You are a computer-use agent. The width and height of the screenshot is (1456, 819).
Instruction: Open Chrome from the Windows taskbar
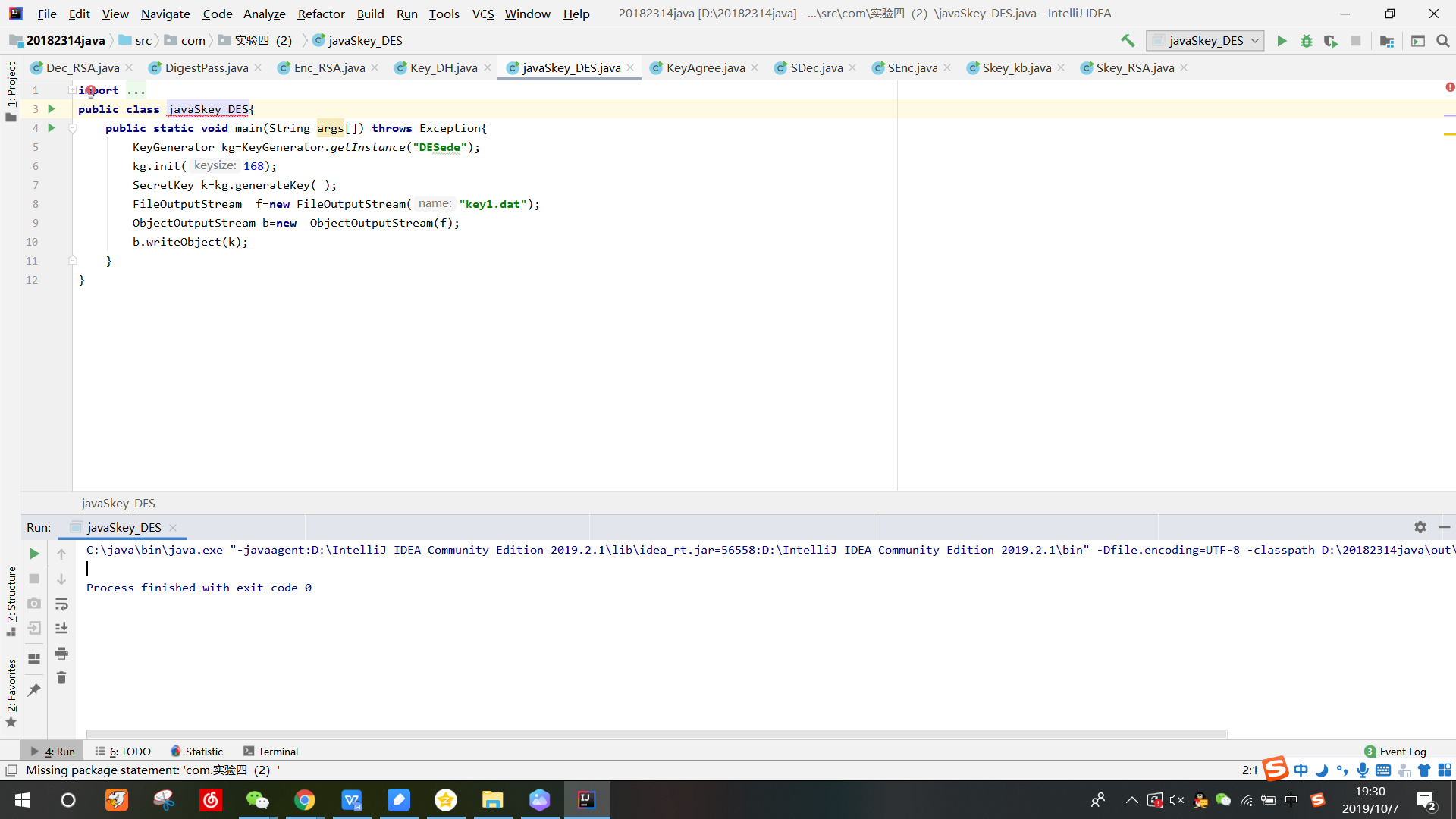point(305,800)
